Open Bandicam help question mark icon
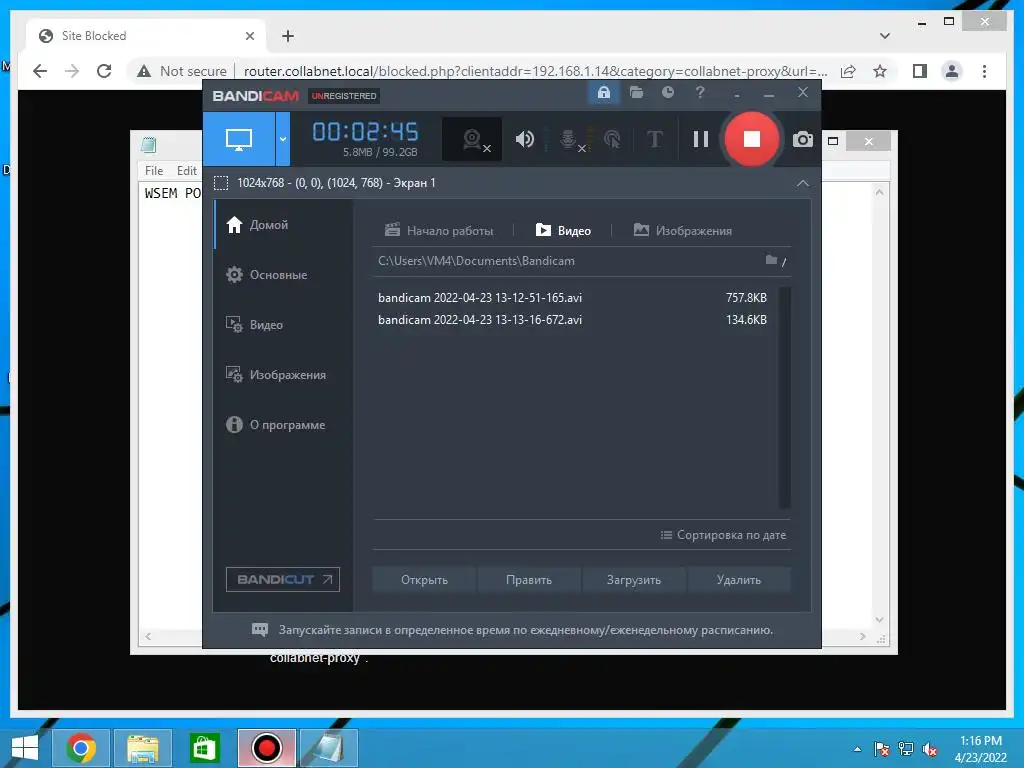This screenshot has width=1024, height=768. tap(699, 93)
